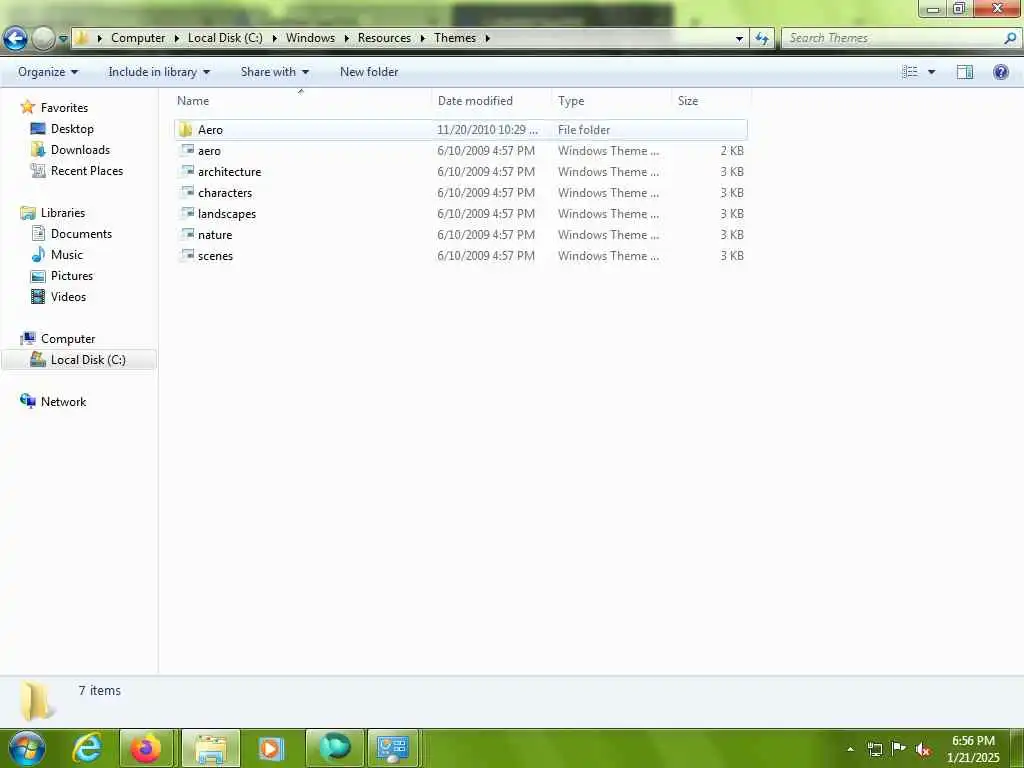The height and width of the screenshot is (768, 1024).
Task: Open Libraries in the navigation pane
Action: [x=63, y=213]
